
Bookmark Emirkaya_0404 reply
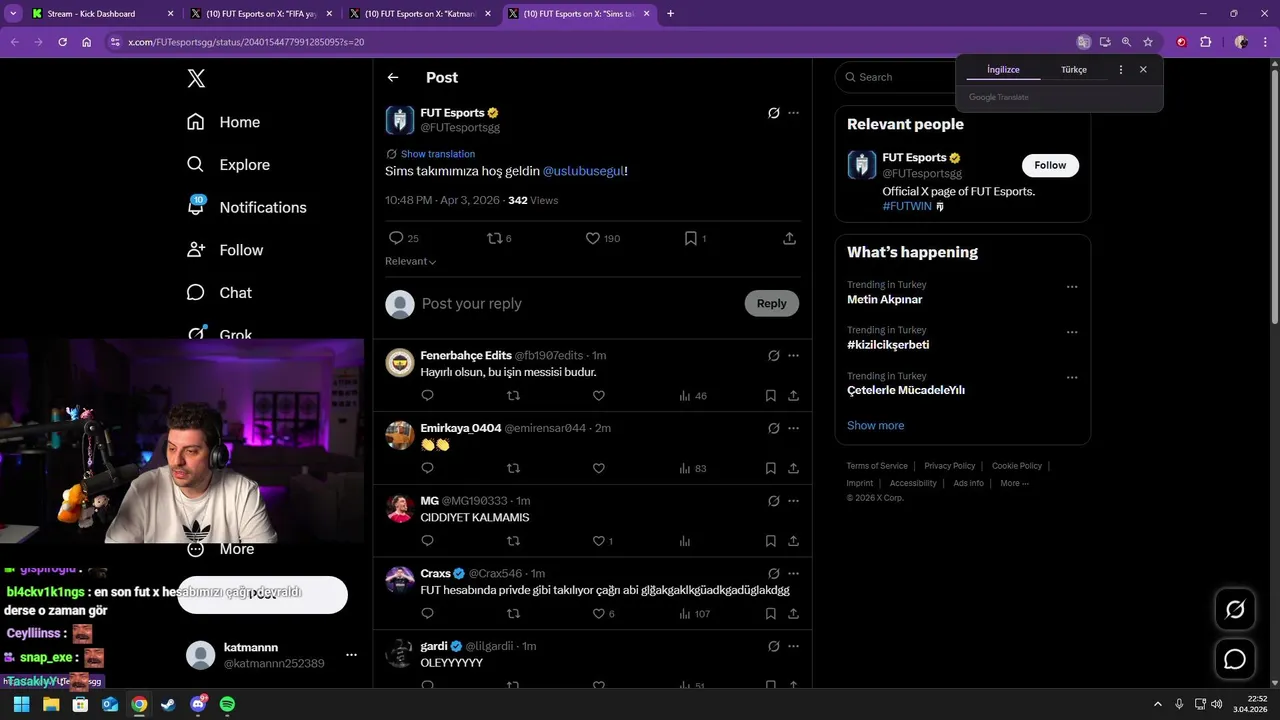click(770, 468)
